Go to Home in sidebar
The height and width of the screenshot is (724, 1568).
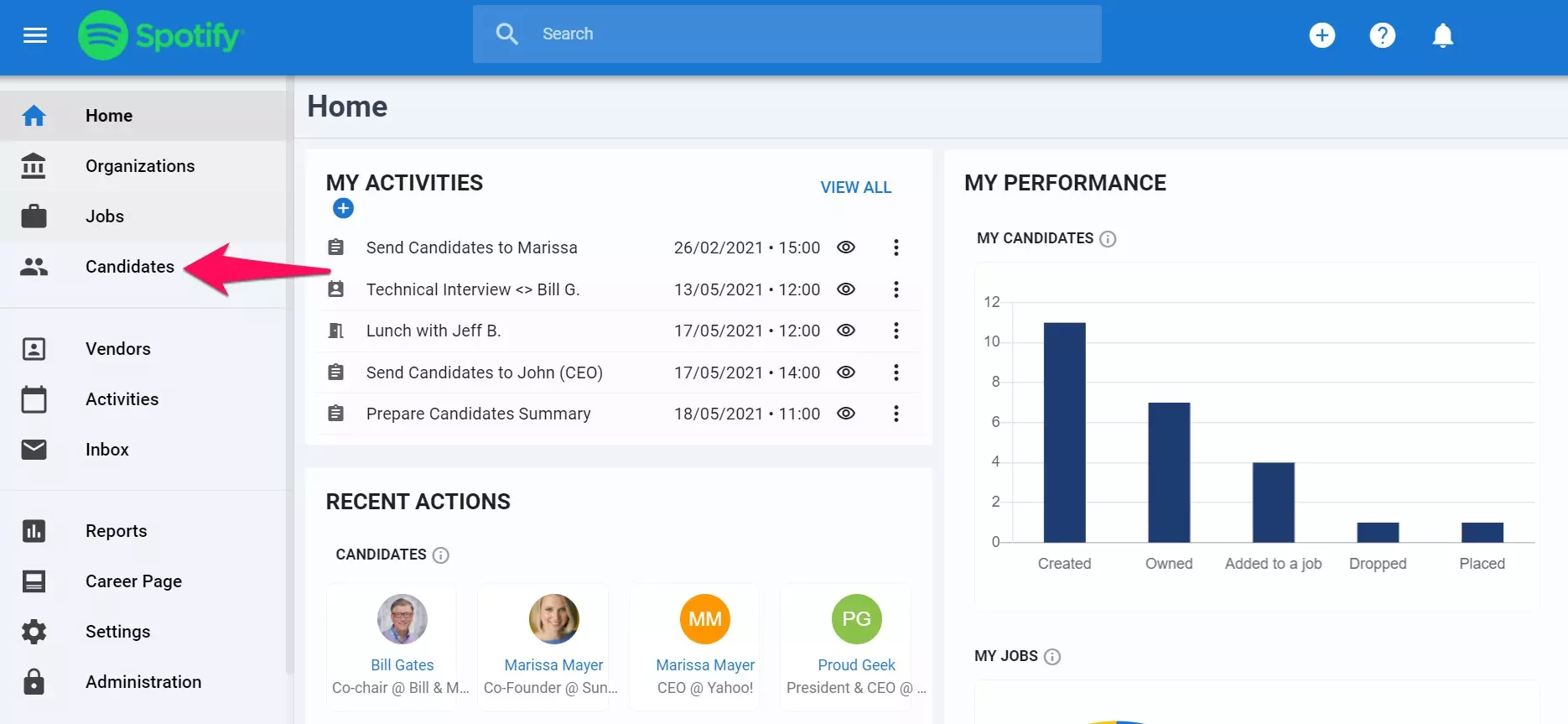click(109, 116)
